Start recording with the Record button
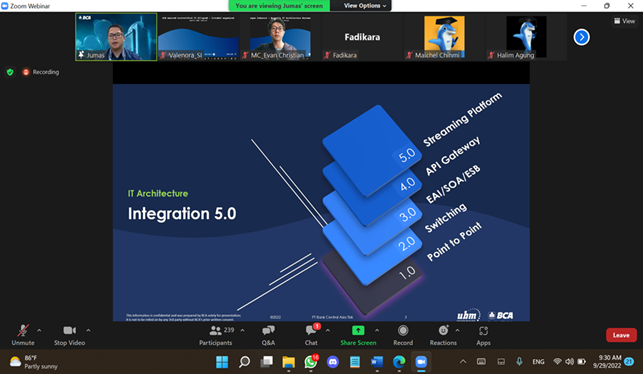This screenshot has width=643, height=374. pos(403,335)
